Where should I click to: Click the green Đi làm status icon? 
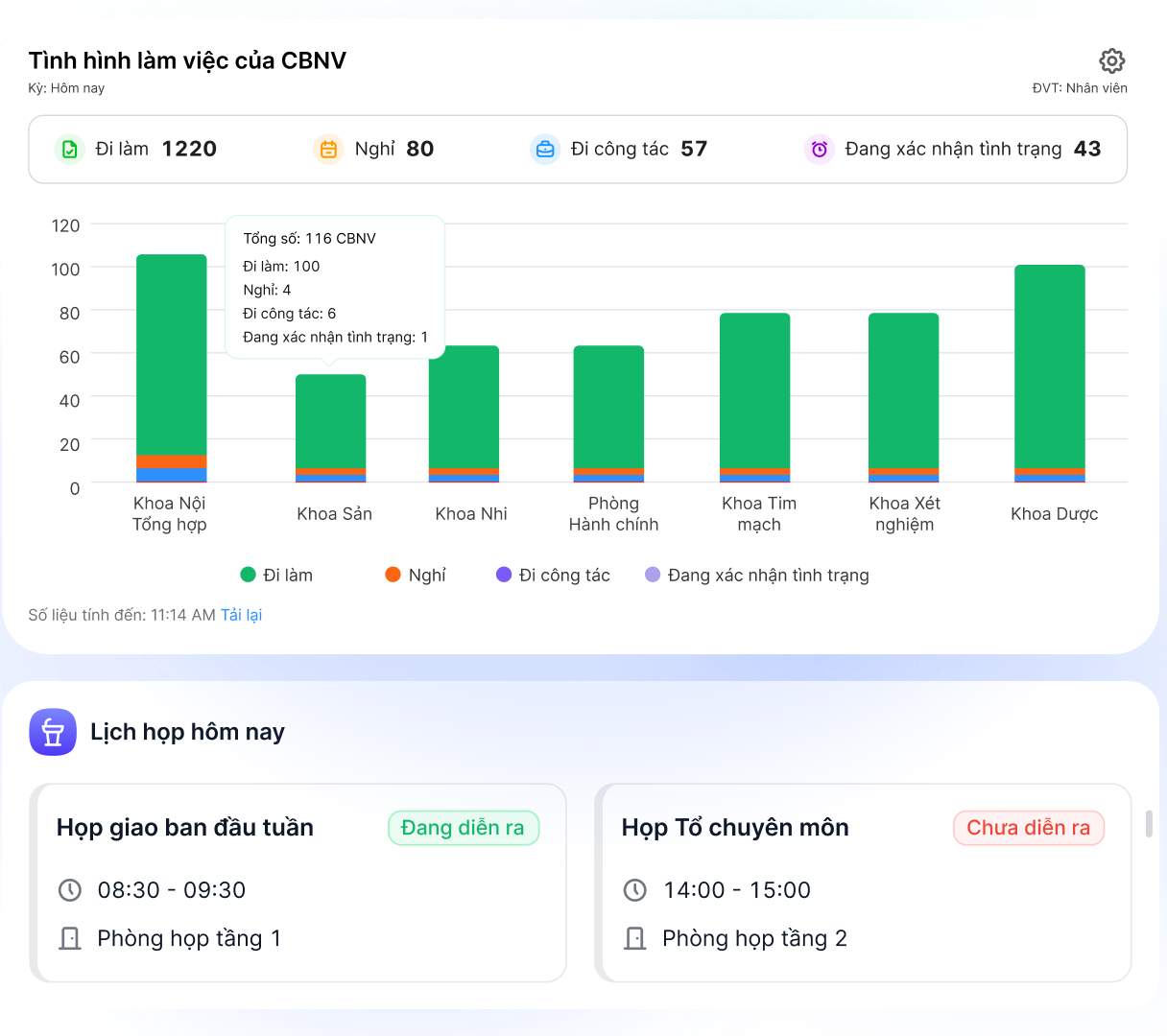[x=69, y=149]
